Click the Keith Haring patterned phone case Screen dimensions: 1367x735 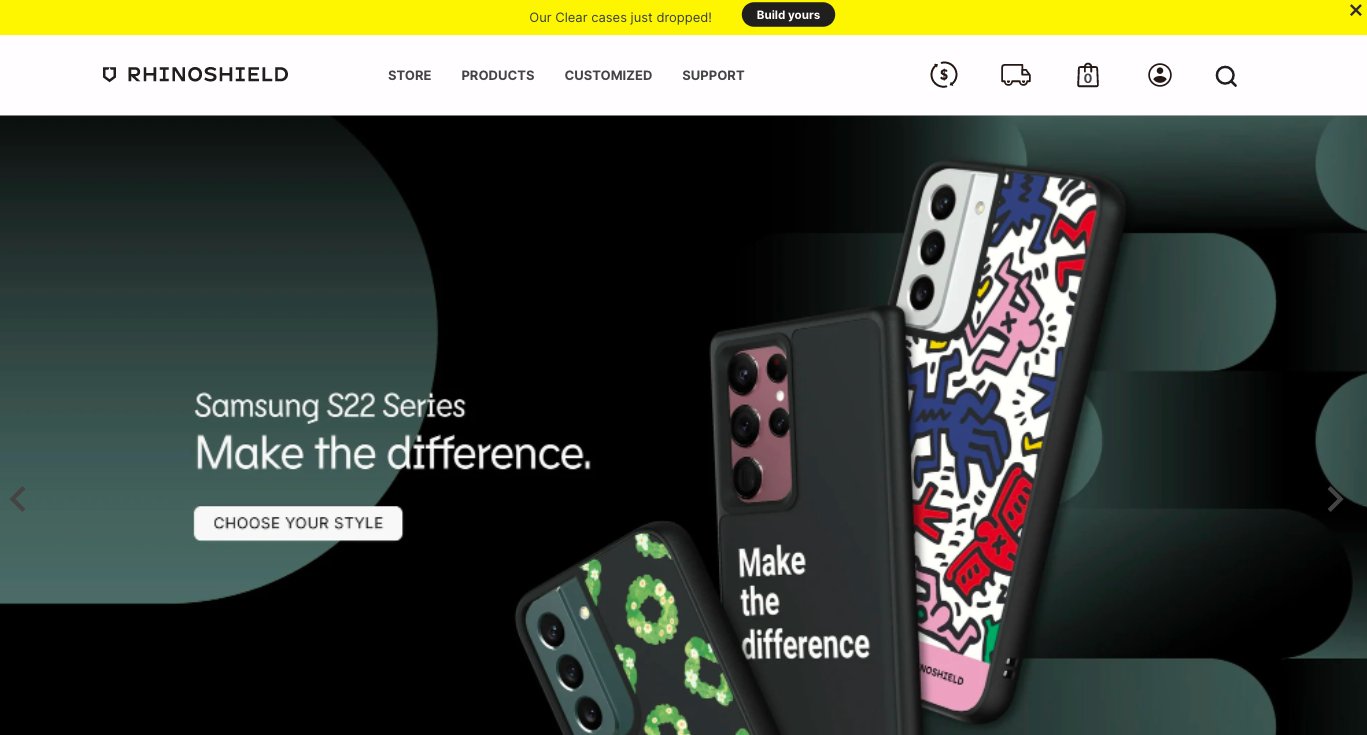[x=1005, y=440]
